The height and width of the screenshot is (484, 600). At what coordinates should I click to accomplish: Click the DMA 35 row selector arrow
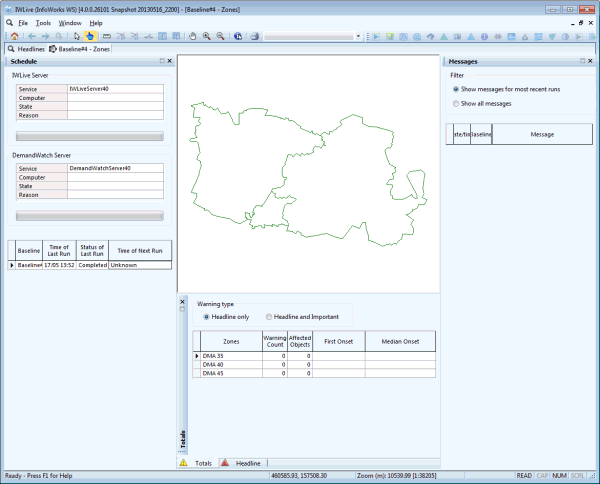tap(197, 356)
